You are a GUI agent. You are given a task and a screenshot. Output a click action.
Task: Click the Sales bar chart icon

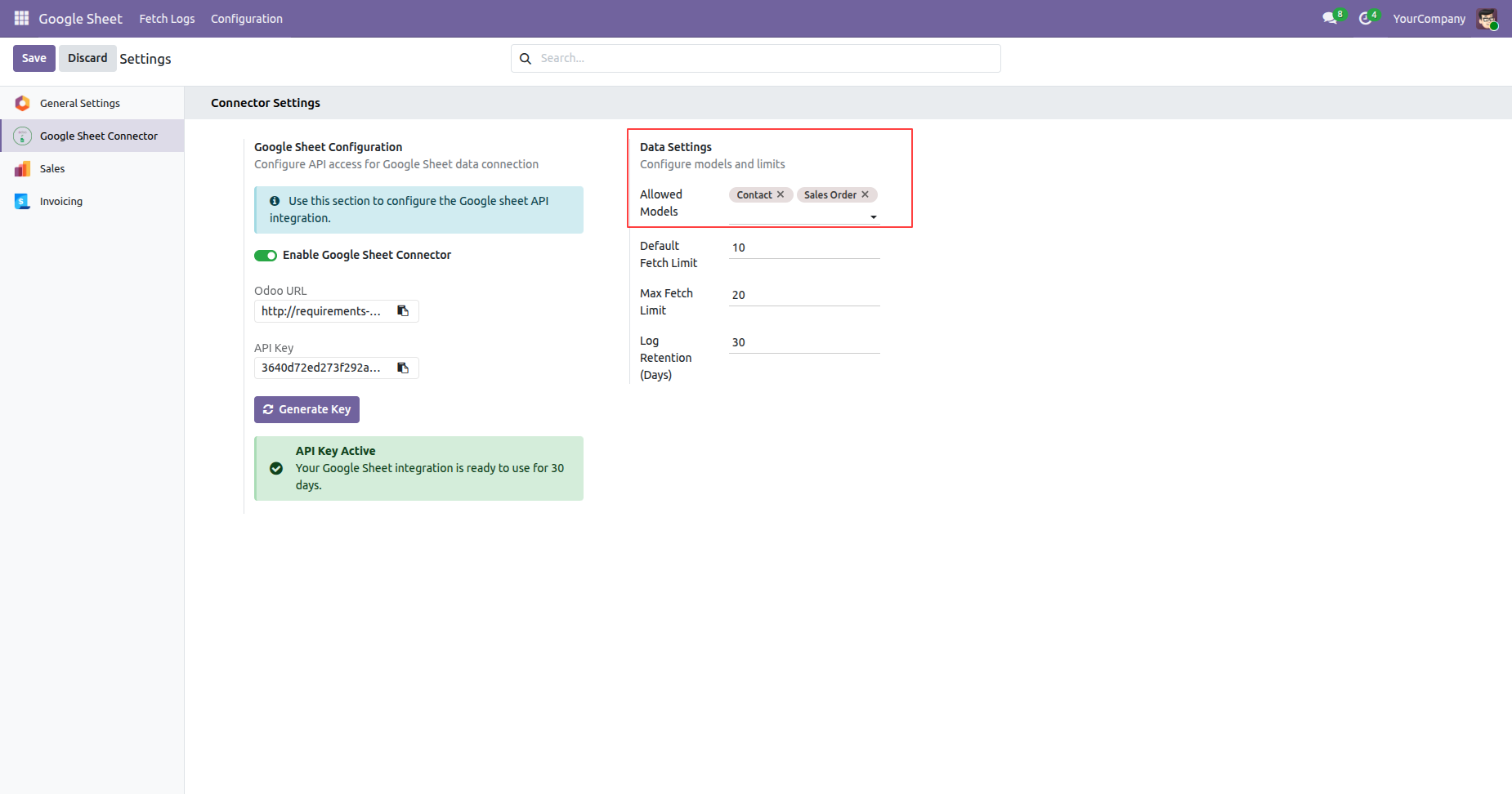[22, 168]
